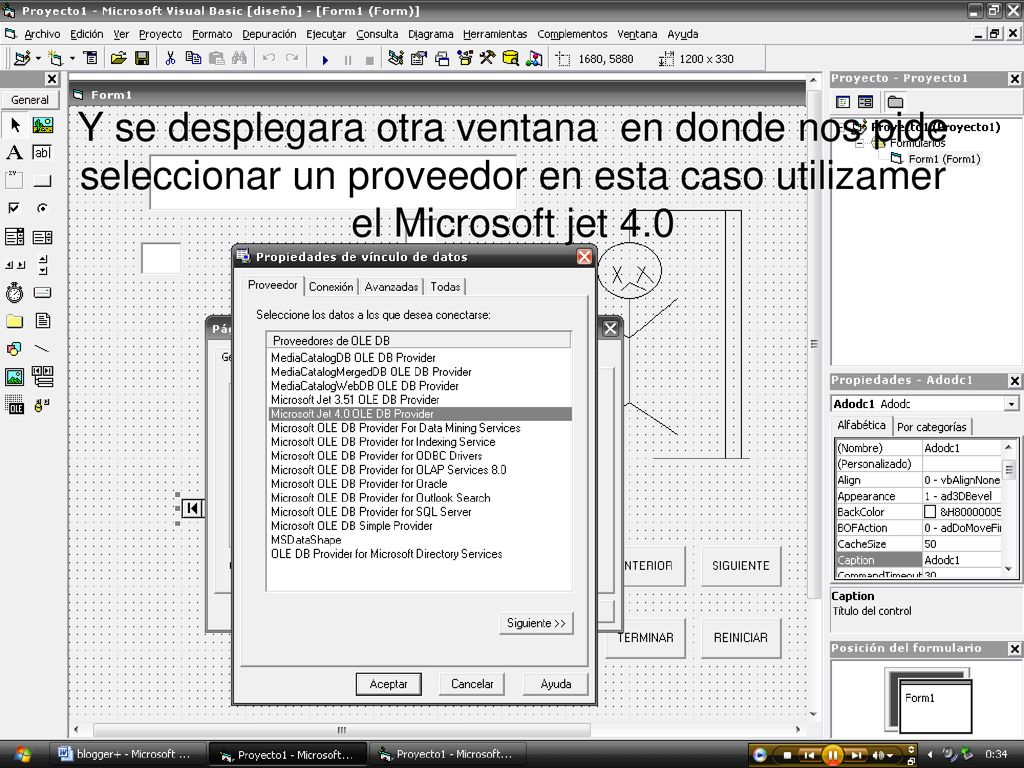The height and width of the screenshot is (768, 1024).
Task: Select the CheckBox tool in toolbox
Action: tap(14, 208)
